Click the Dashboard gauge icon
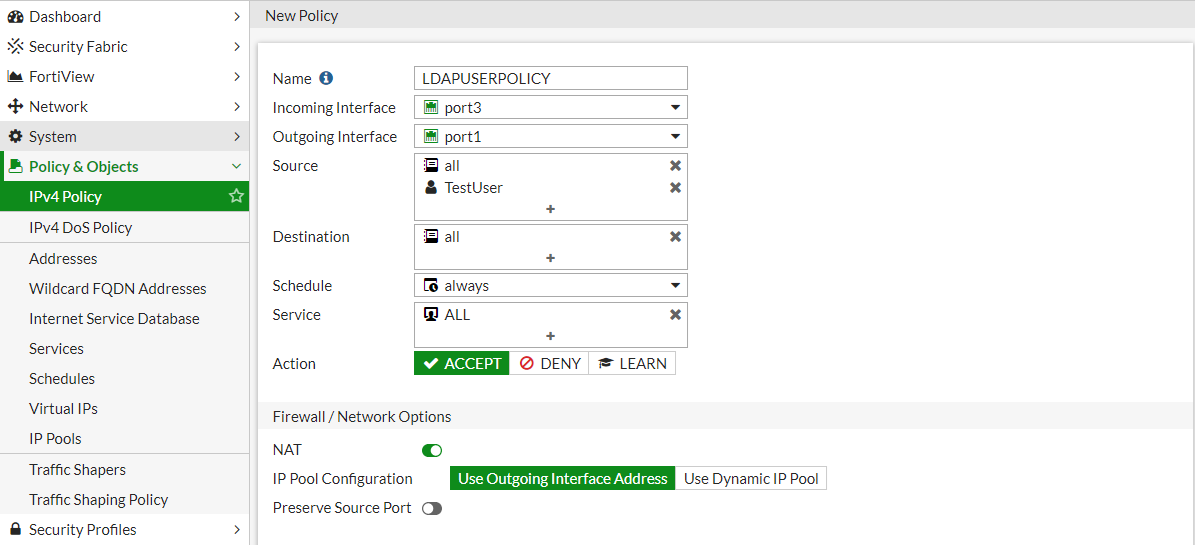This screenshot has width=1195, height=545. tap(15, 17)
